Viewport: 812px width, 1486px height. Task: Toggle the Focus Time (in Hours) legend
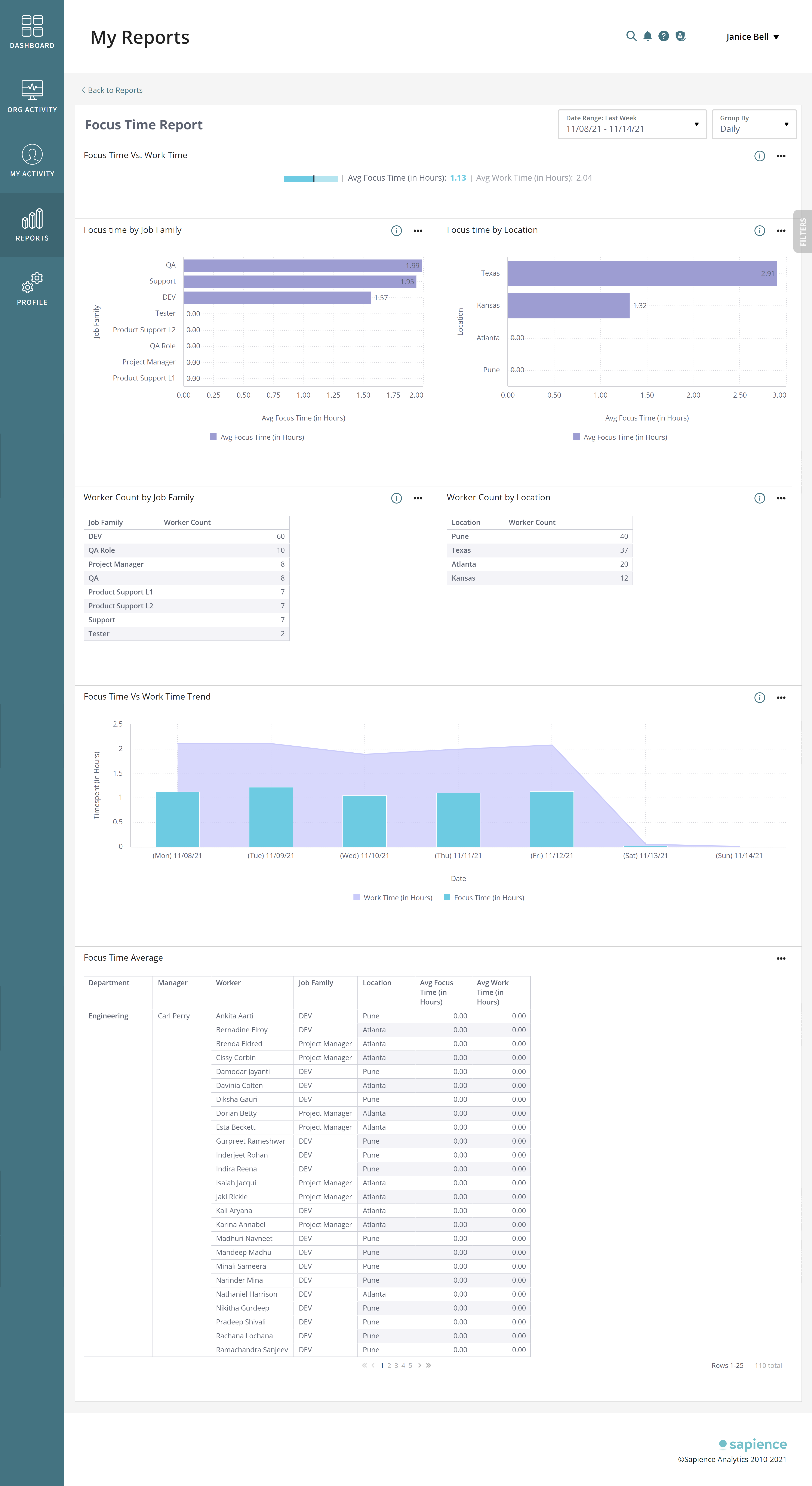coord(484,898)
